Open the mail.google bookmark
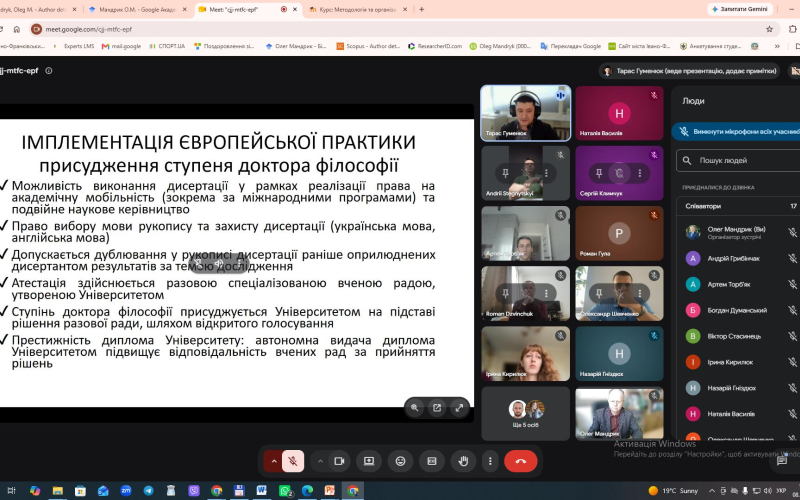The width and height of the screenshot is (800, 500). tap(121, 46)
